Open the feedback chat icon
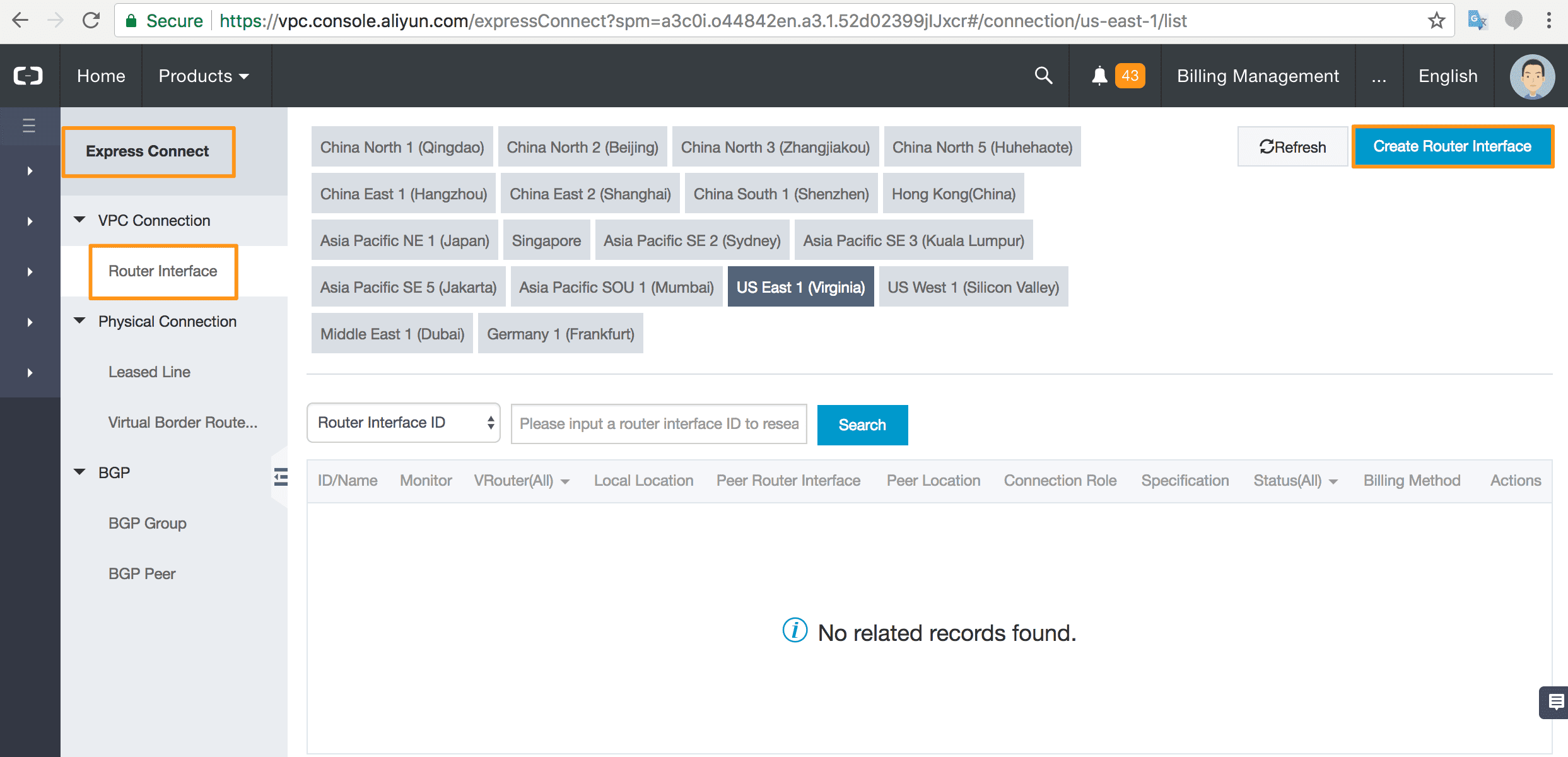1568x757 pixels. (1555, 701)
